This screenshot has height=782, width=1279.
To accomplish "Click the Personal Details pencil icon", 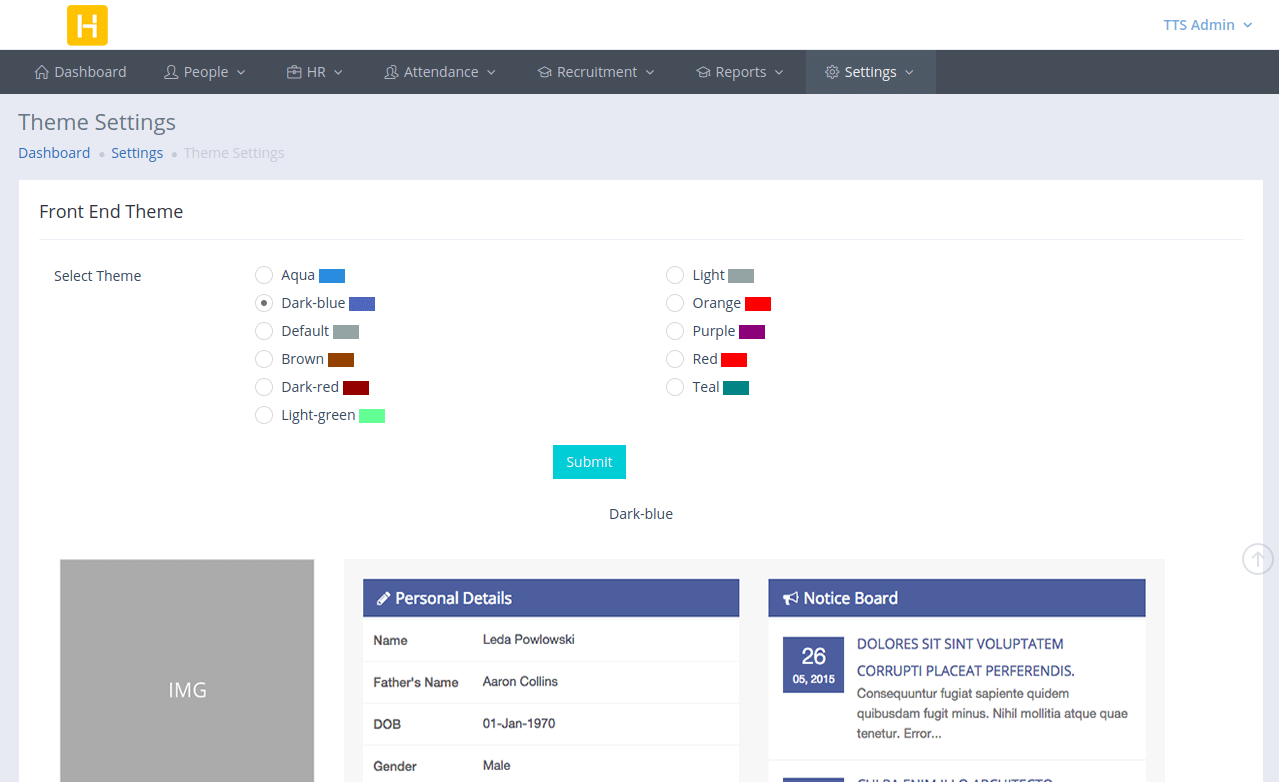I will pyautogui.click(x=383, y=598).
